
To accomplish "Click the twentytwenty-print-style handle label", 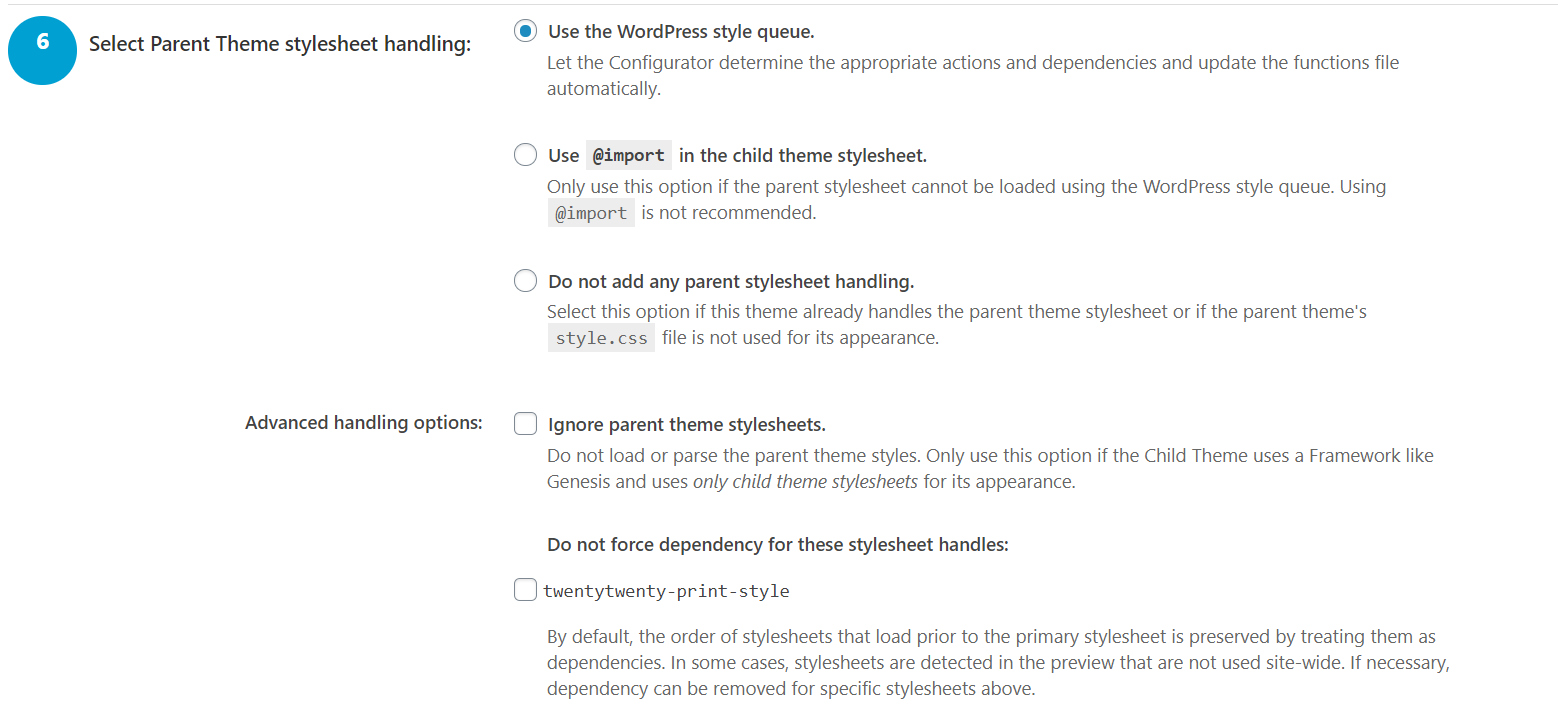I will click(x=666, y=590).
